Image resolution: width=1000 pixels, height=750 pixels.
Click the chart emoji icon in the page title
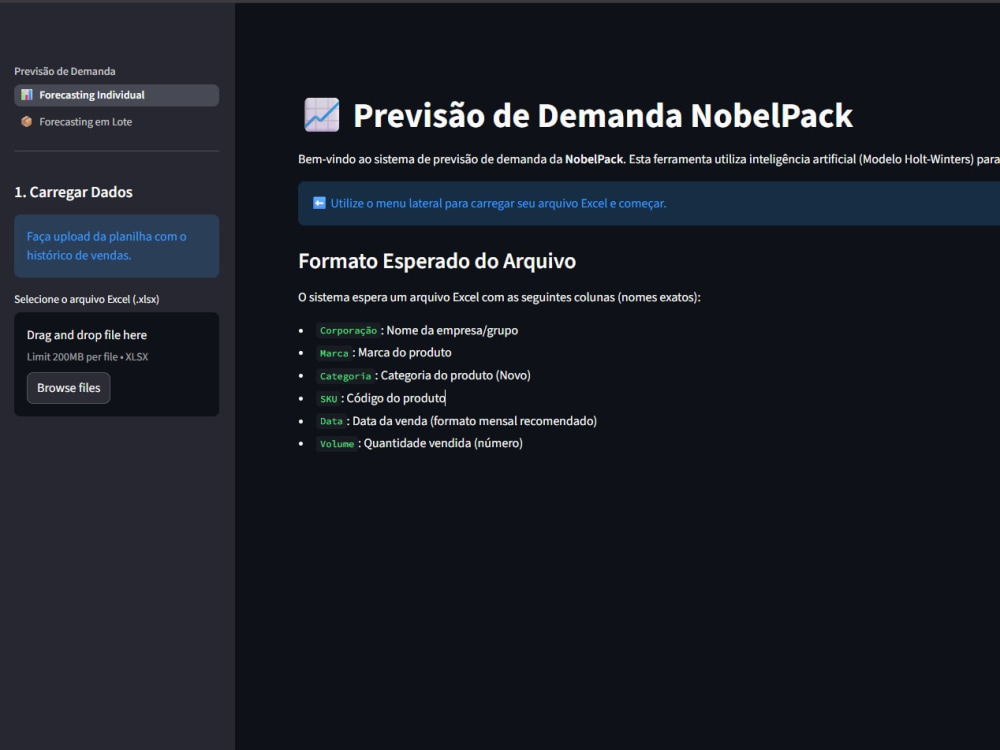[321, 115]
